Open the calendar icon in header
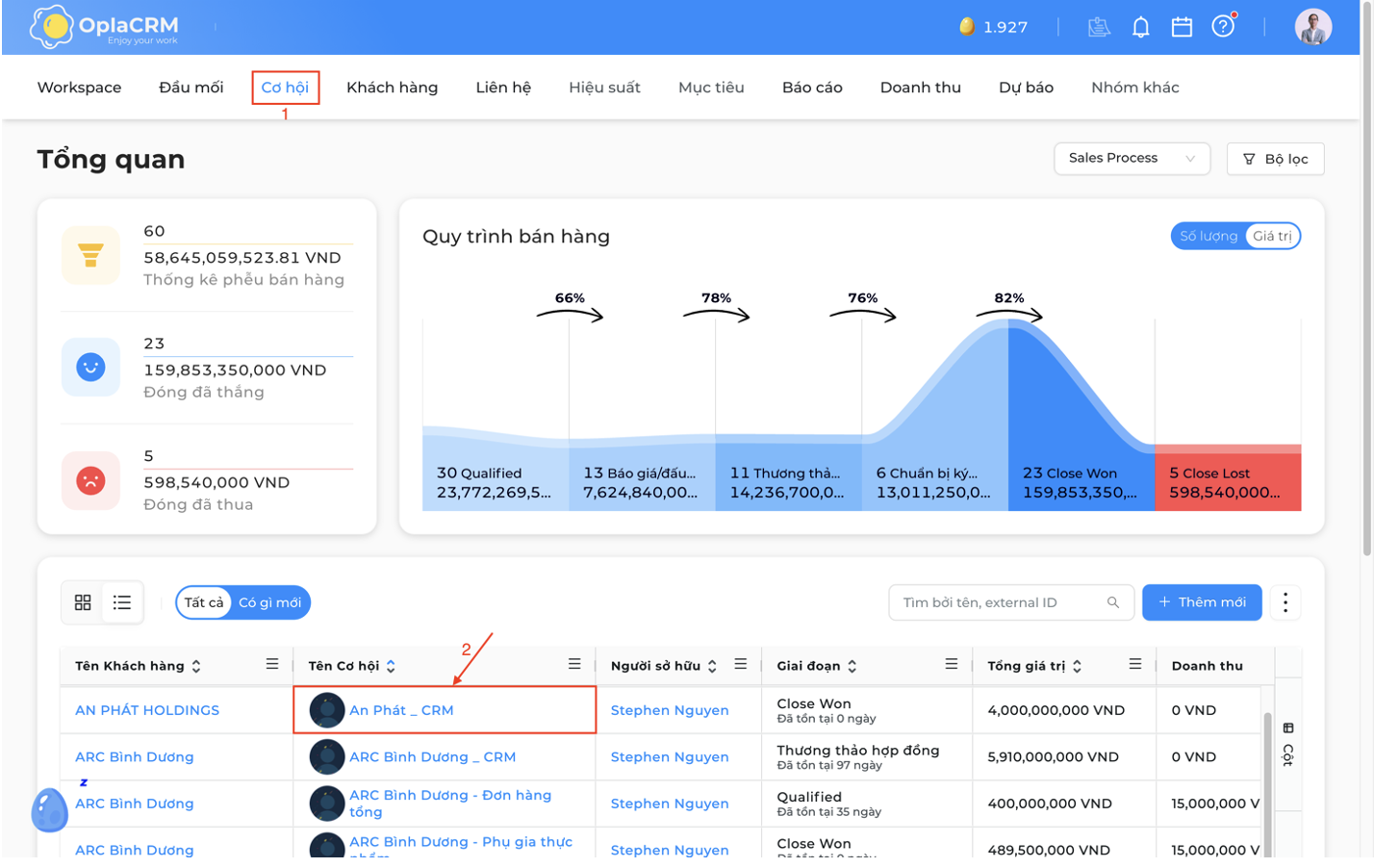The width and height of the screenshot is (1374, 868). click(x=1182, y=27)
